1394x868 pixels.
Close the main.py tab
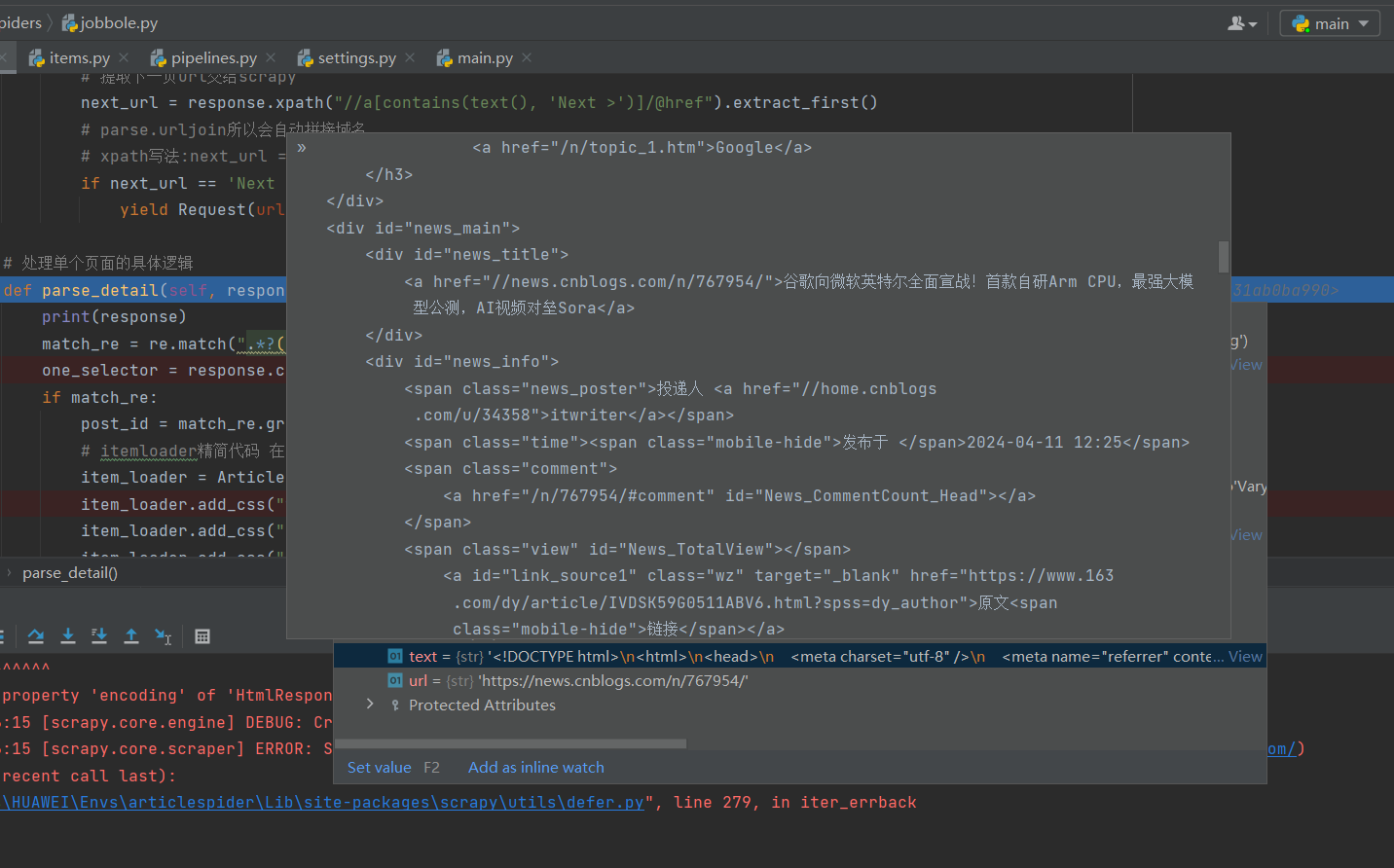pyautogui.click(x=527, y=58)
